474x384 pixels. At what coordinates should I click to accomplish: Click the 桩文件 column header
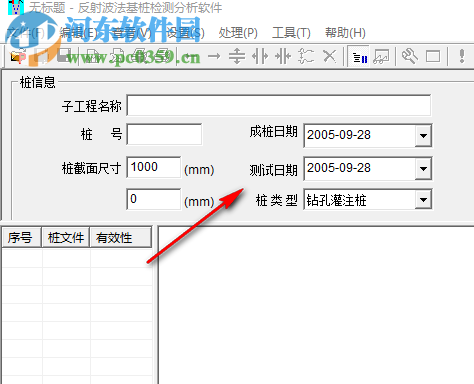tap(65, 237)
